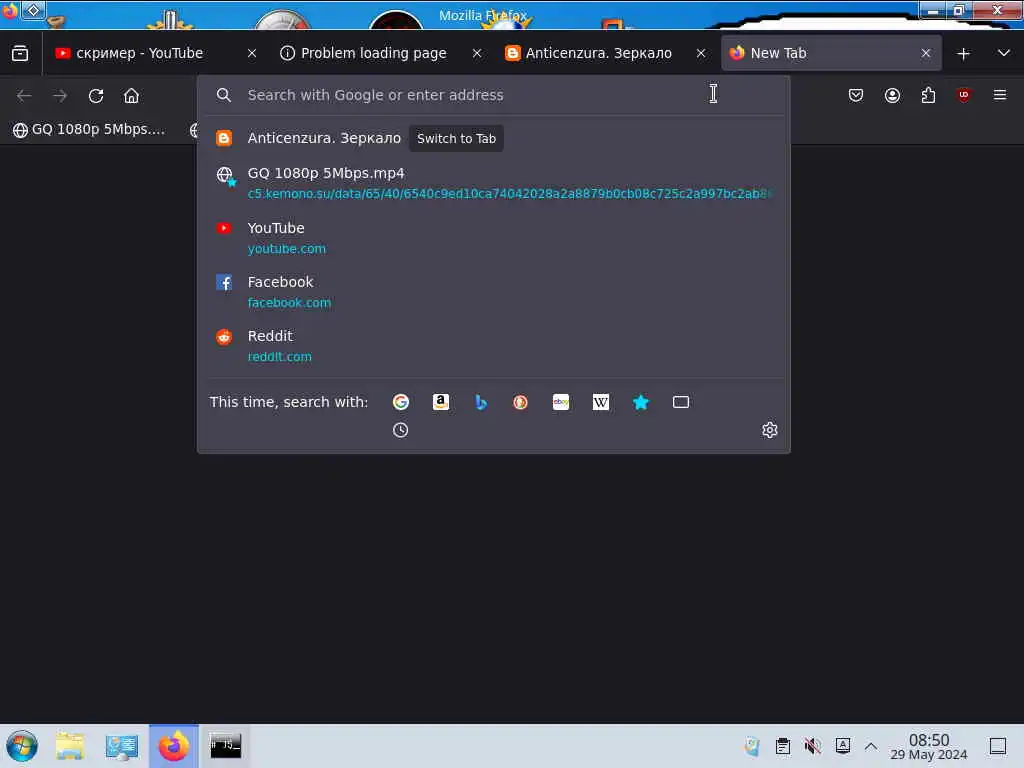
Task: Open terminal from taskbar
Action: point(225,746)
